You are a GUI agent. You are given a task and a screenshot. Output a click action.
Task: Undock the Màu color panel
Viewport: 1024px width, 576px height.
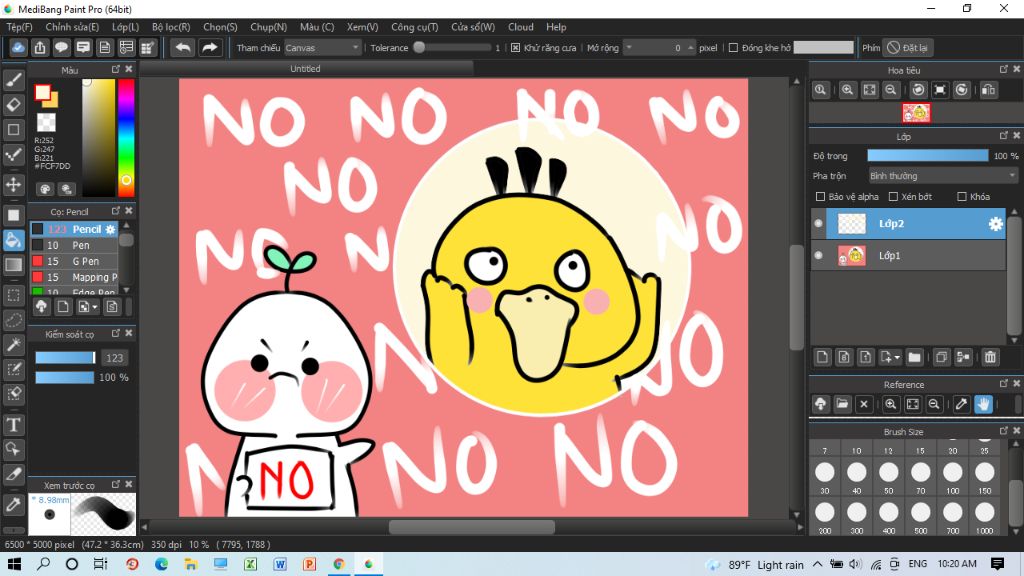pos(116,69)
